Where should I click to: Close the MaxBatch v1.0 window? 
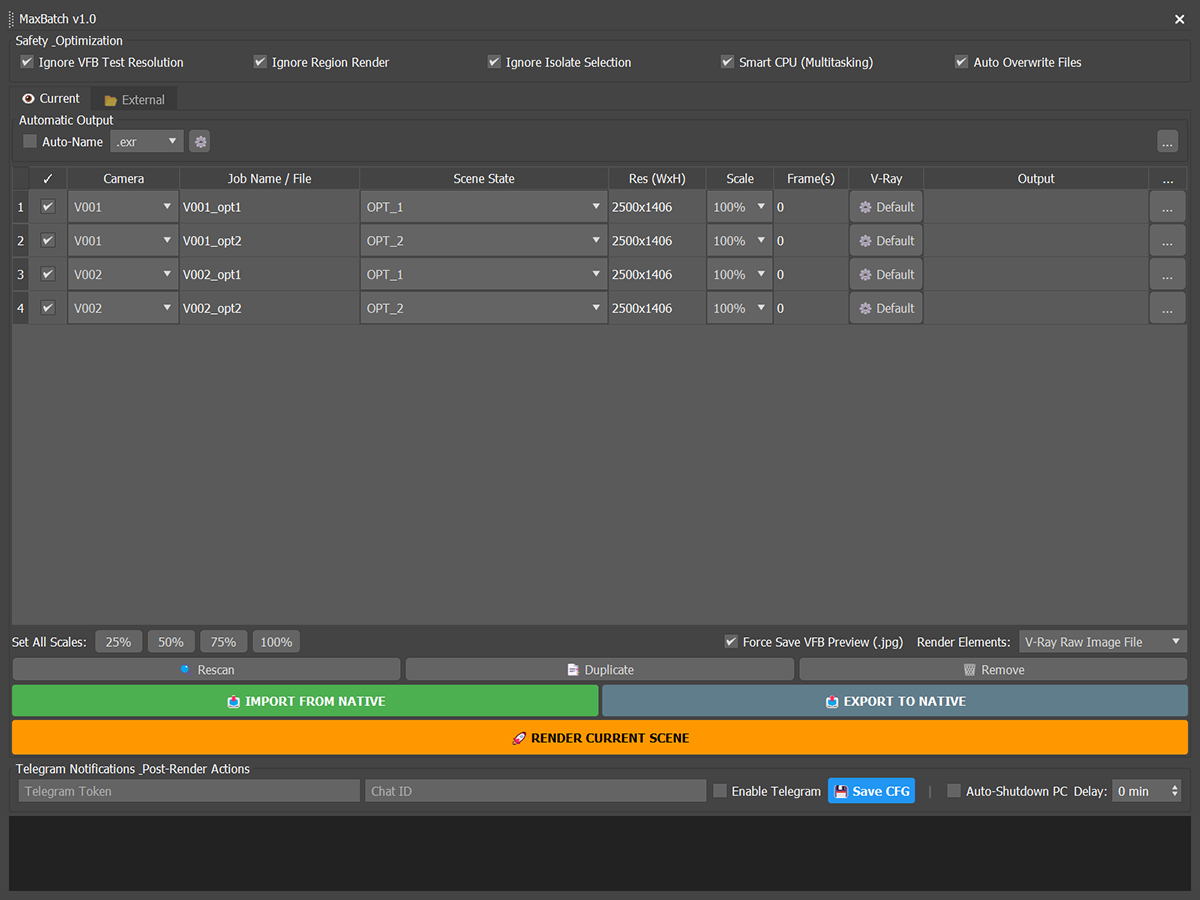click(1180, 19)
